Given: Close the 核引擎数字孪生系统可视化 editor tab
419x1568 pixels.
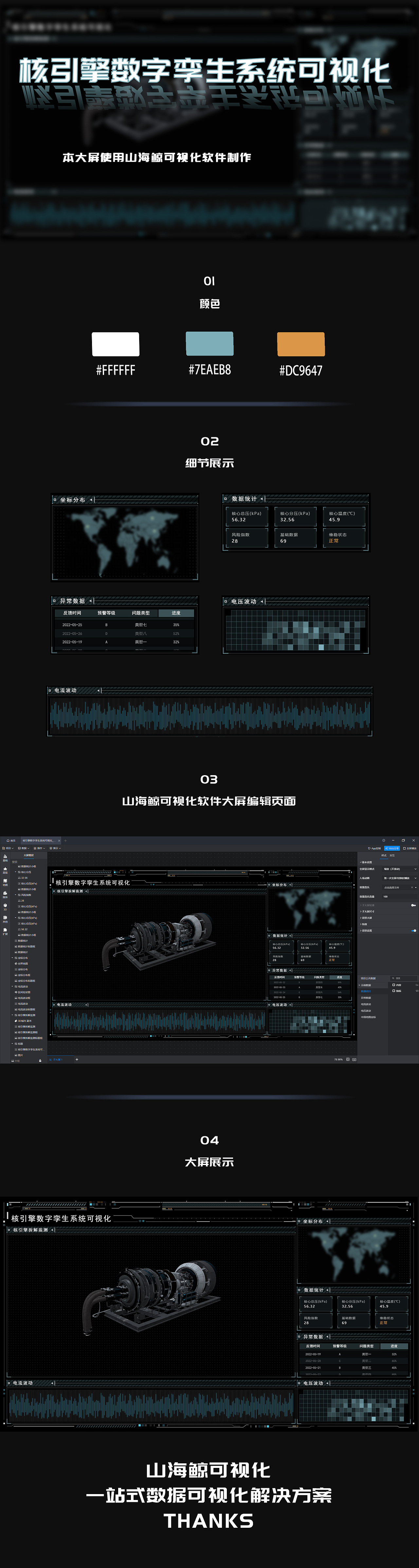Looking at the screenshot, I should point(59,841).
